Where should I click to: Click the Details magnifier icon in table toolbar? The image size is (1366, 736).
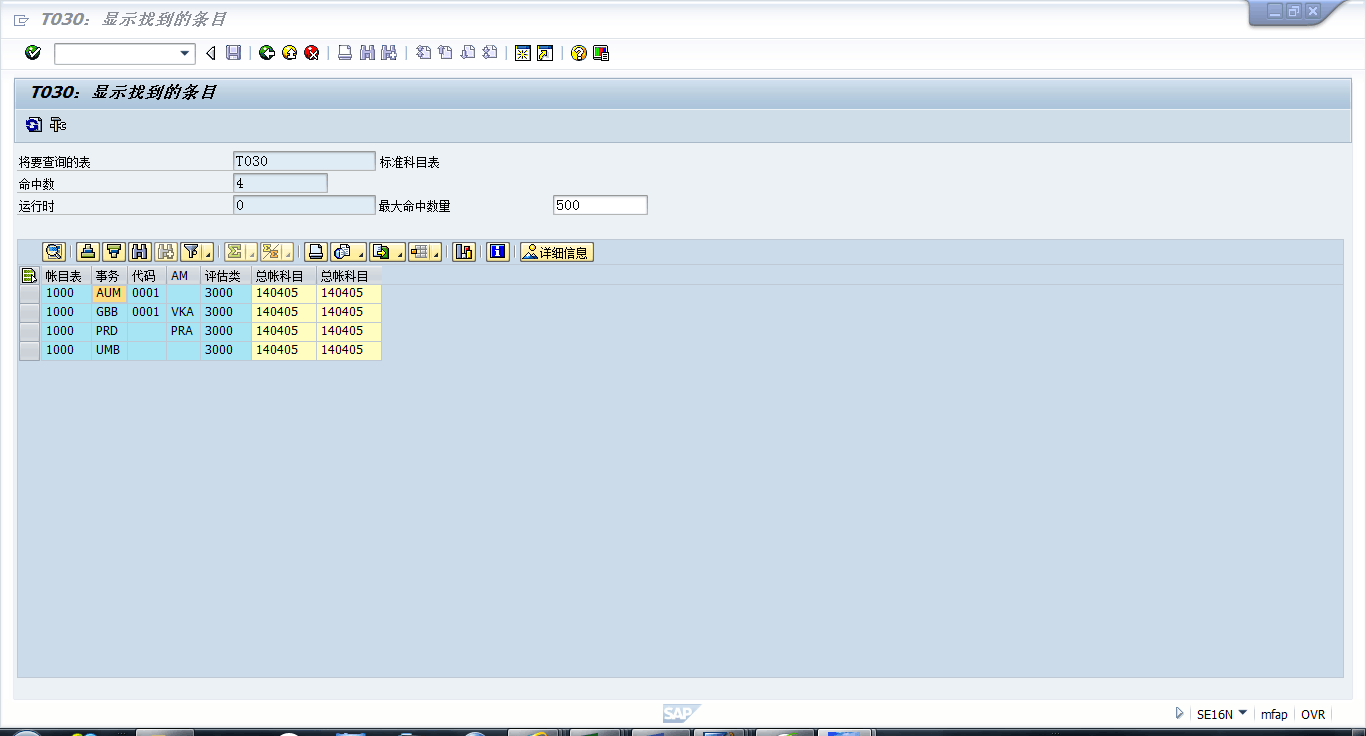pos(54,252)
